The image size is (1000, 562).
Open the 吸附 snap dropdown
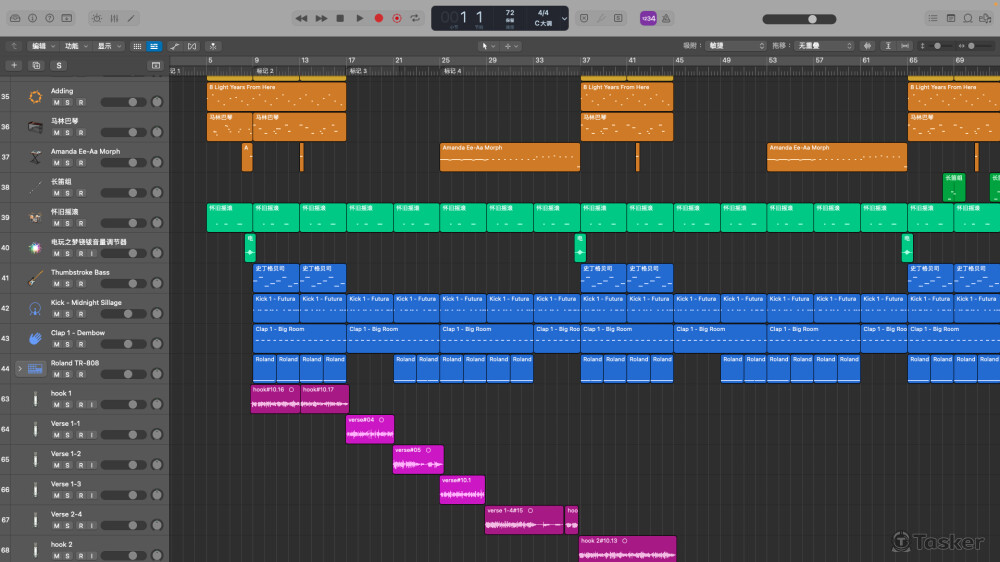coord(735,46)
